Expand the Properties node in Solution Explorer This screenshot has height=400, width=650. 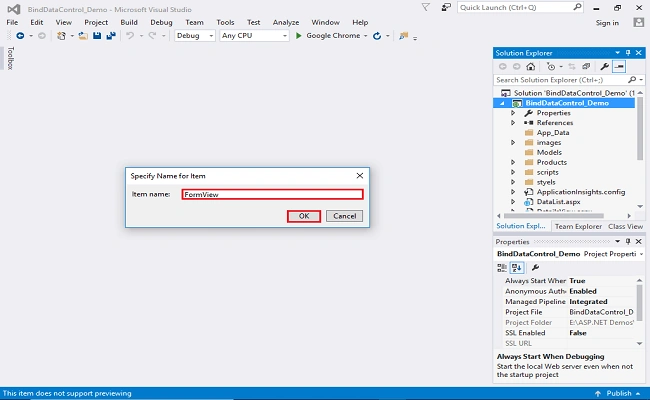(513, 113)
